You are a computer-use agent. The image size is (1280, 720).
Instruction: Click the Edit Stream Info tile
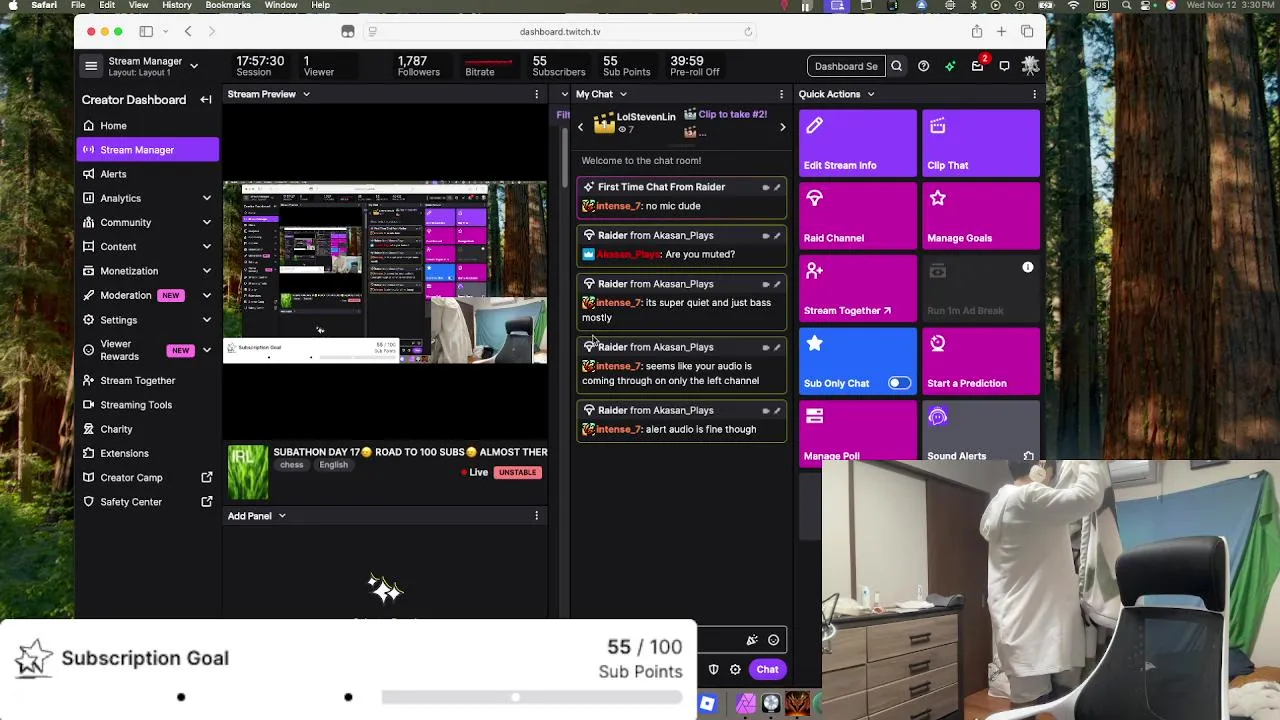tap(858, 144)
